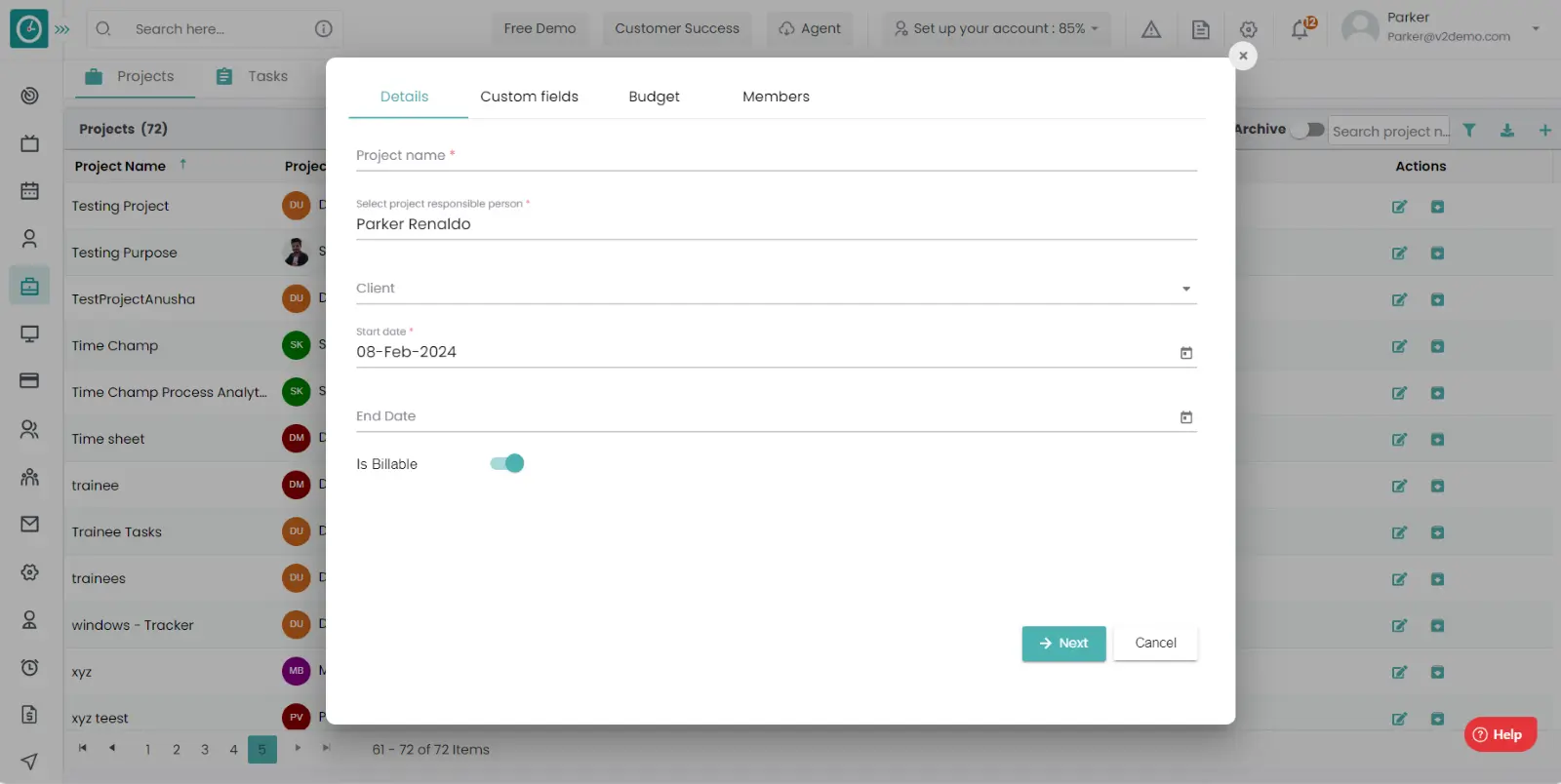This screenshot has width=1561, height=784.
Task: Switch to the Budget tab
Action: [654, 97]
